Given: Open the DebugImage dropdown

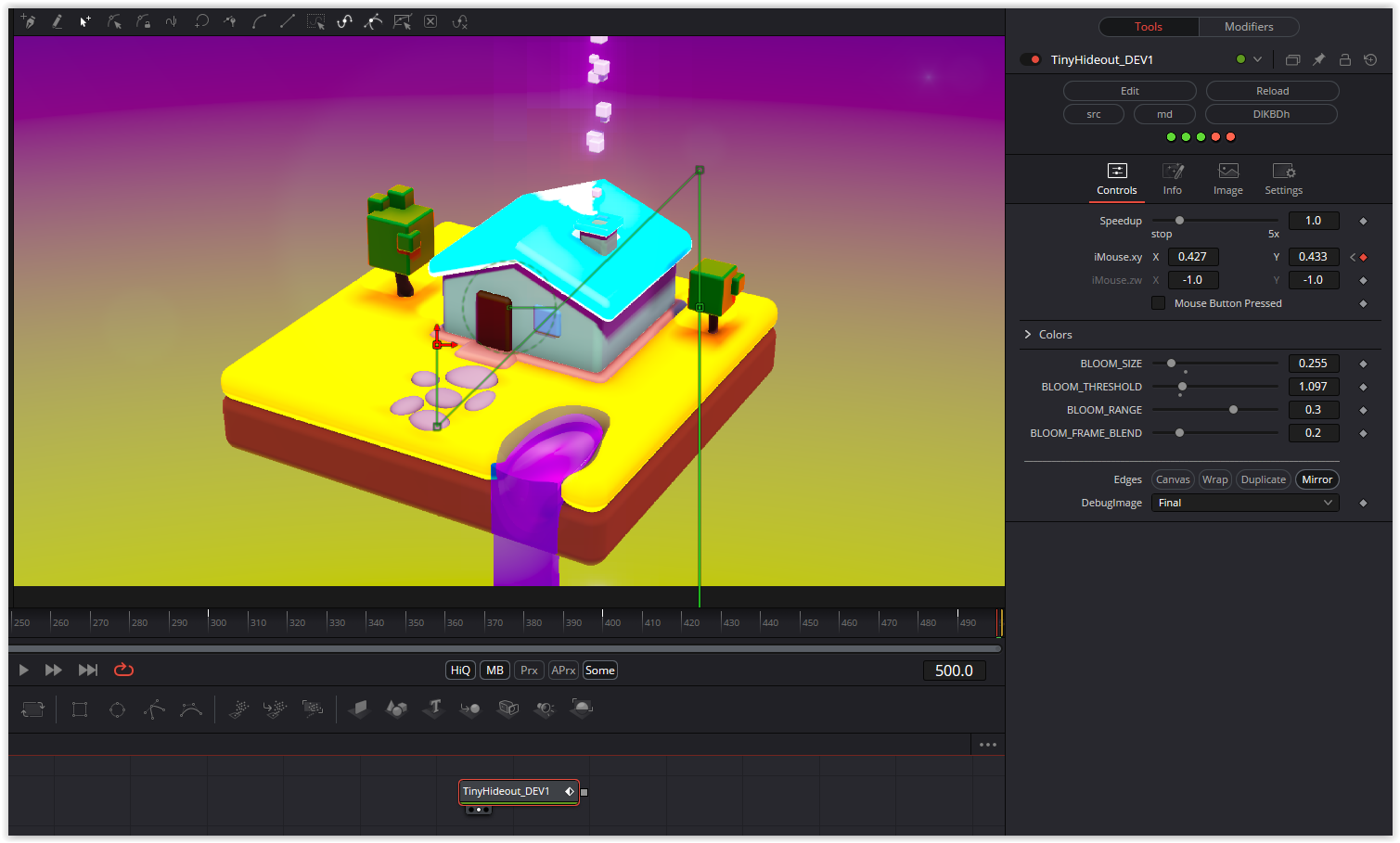Looking at the screenshot, I should pyautogui.click(x=1244, y=503).
